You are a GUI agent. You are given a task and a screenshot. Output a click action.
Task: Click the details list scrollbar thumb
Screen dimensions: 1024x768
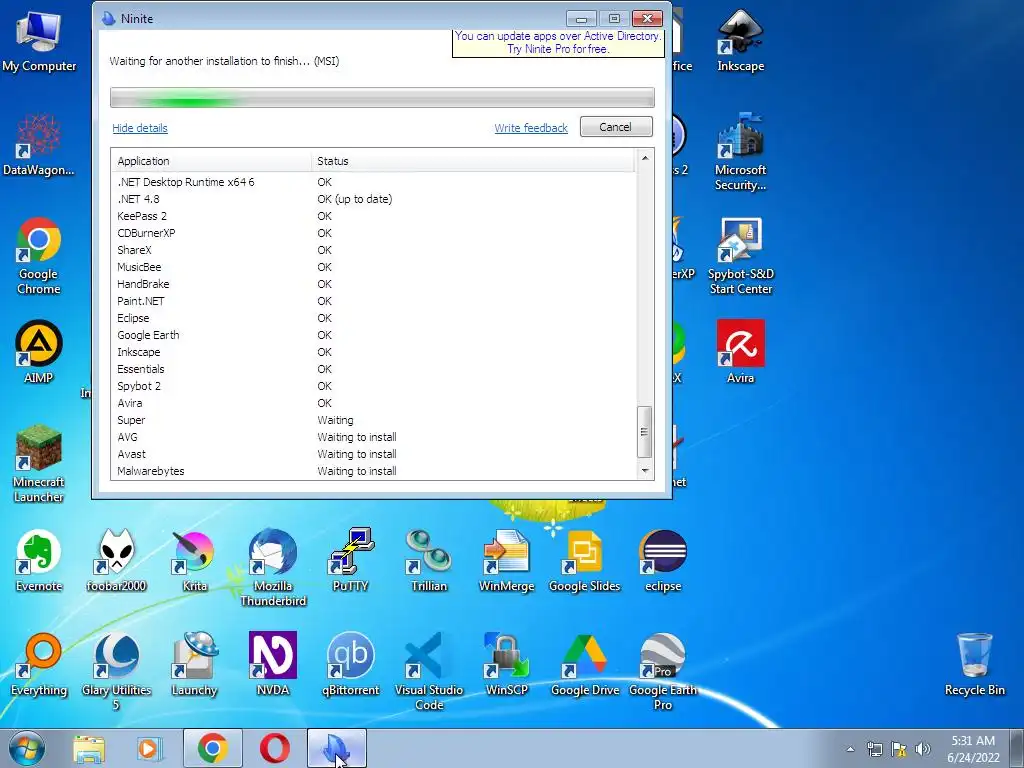click(x=645, y=432)
